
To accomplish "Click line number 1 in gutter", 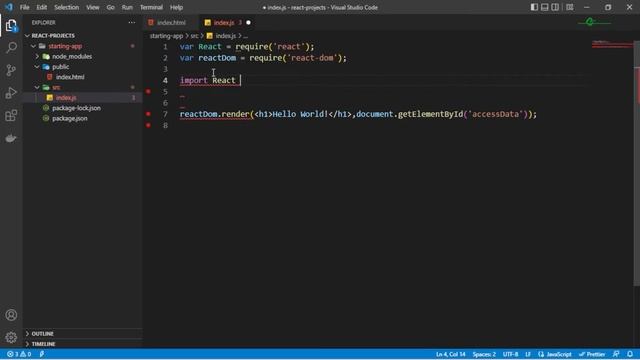I will (165, 47).
